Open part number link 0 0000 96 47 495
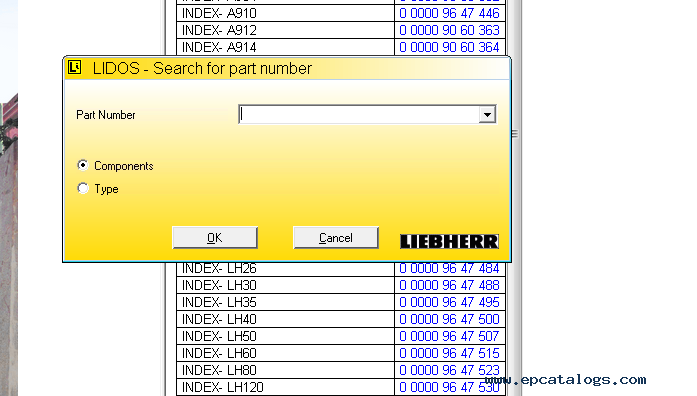This screenshot has width=697, height=396. coord(449,302)
